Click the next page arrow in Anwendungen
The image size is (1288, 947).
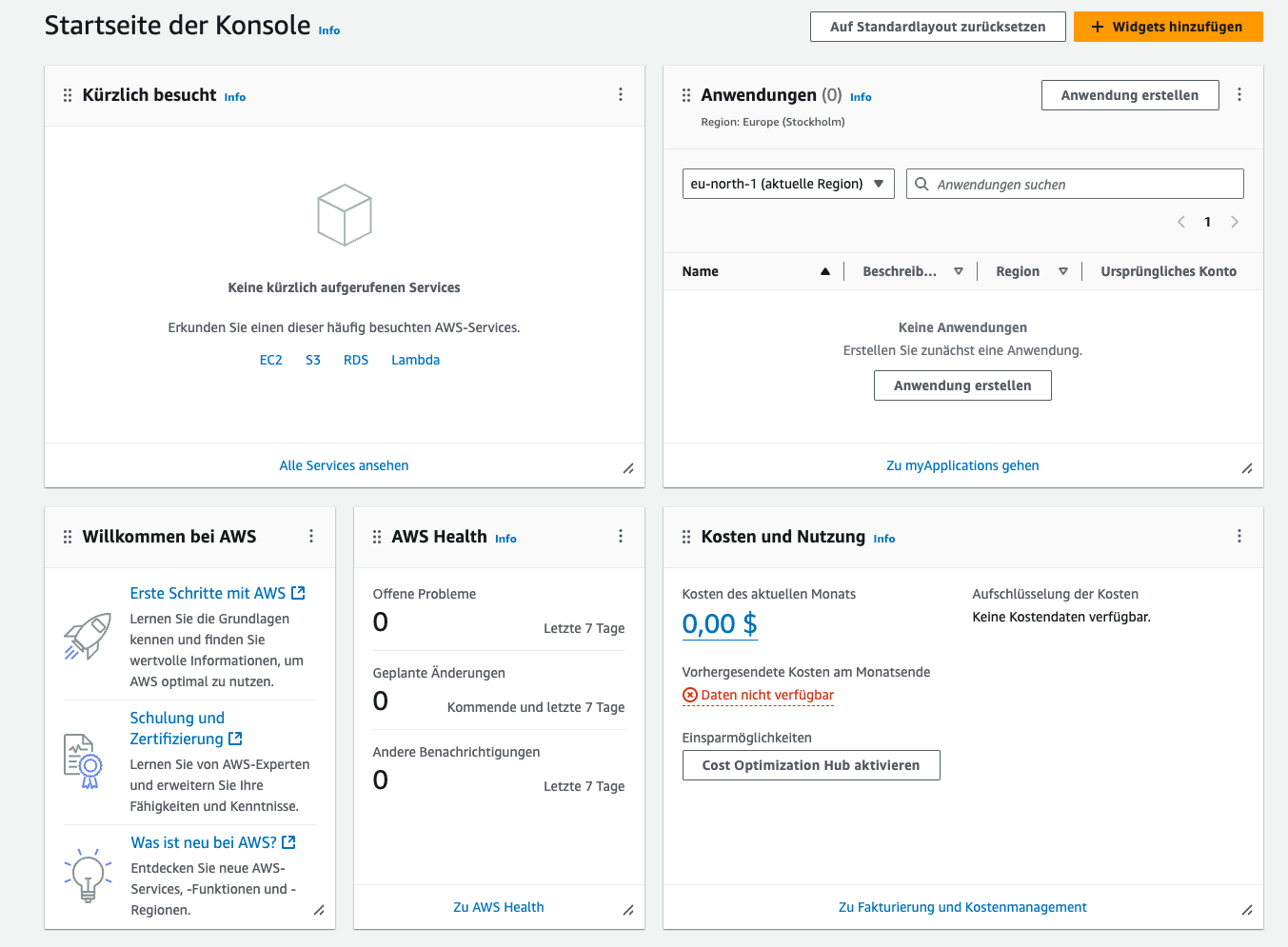[1235, 222]
